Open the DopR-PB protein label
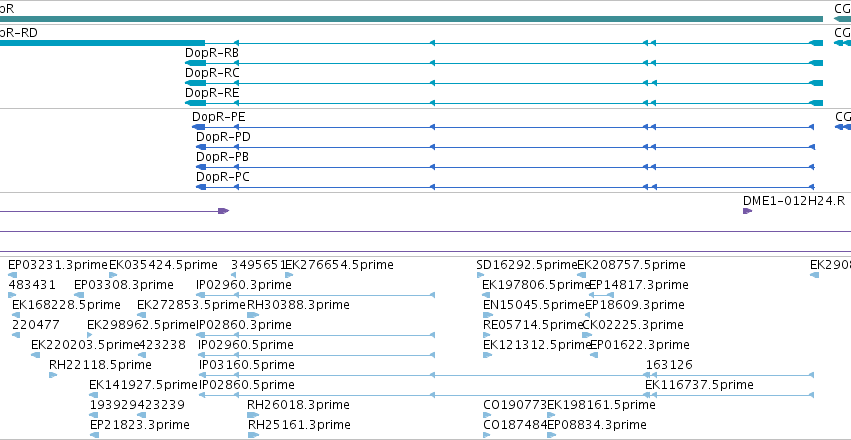Viewport: 851px width, 440px height. (x=223, y=157)
